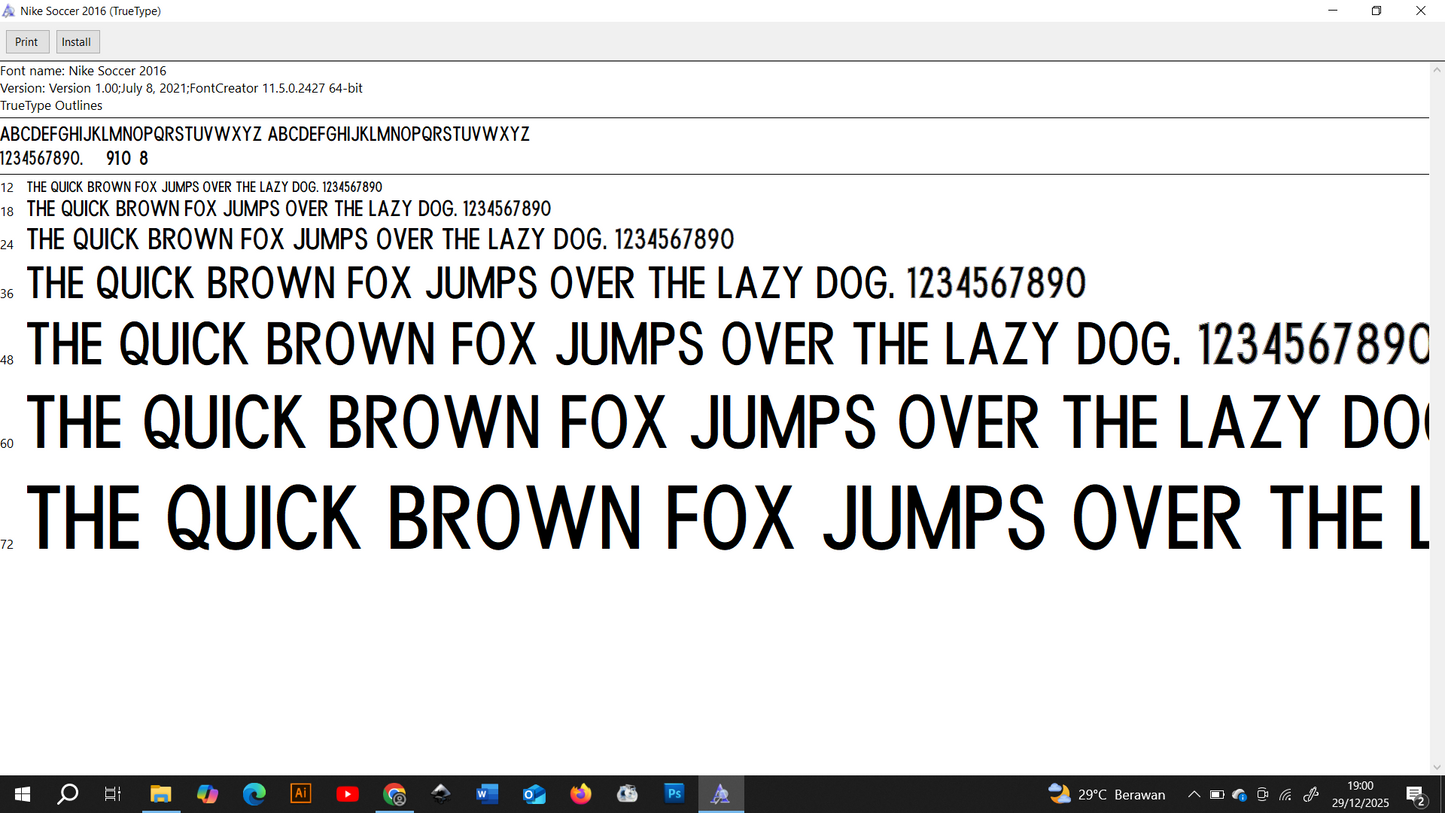Screen dimensions: 1445x813
Task: Click the size 18 label
Action: click(x=7, y=212)
